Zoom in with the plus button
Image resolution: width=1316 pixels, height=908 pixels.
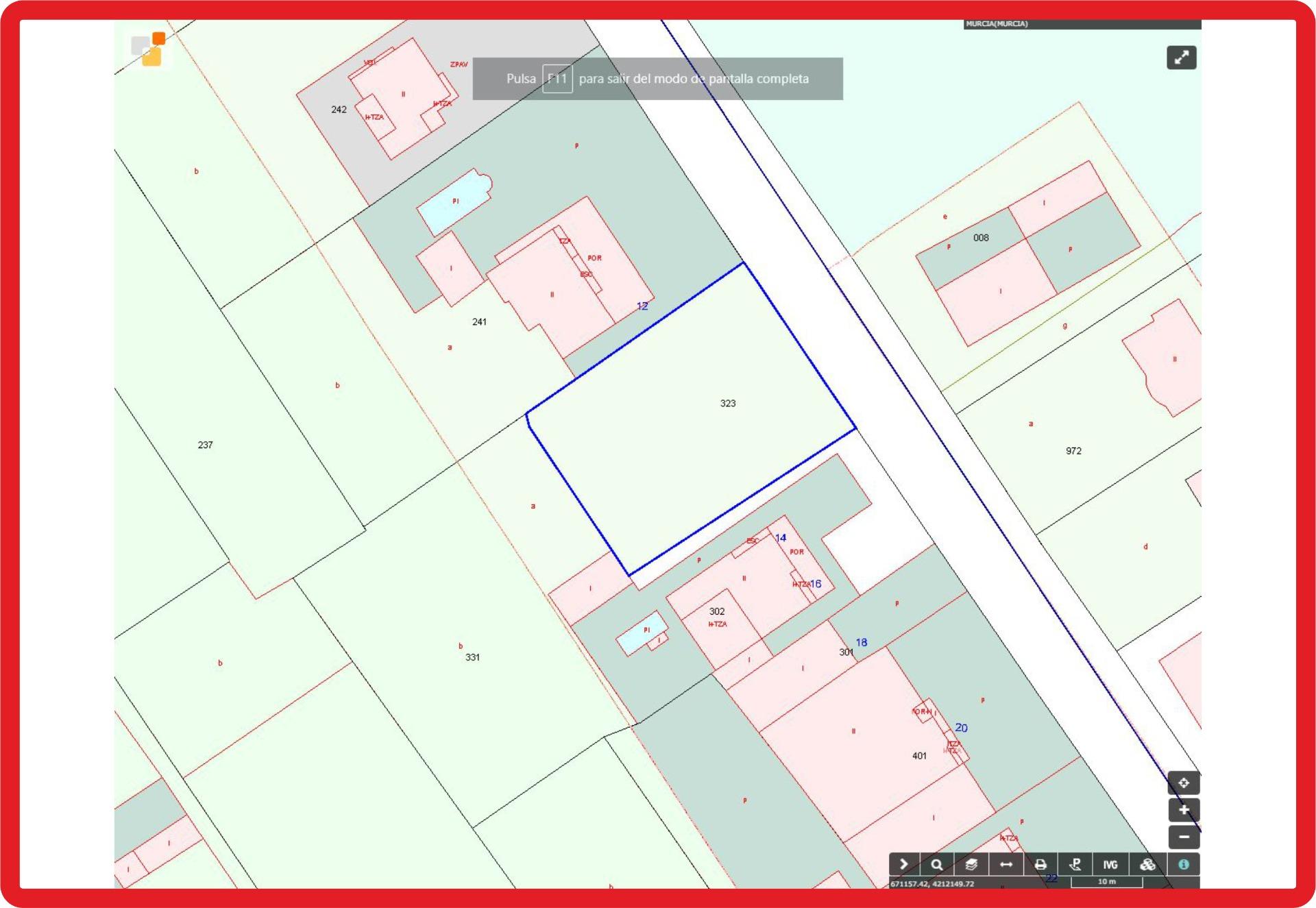(x=1184, y=810)
